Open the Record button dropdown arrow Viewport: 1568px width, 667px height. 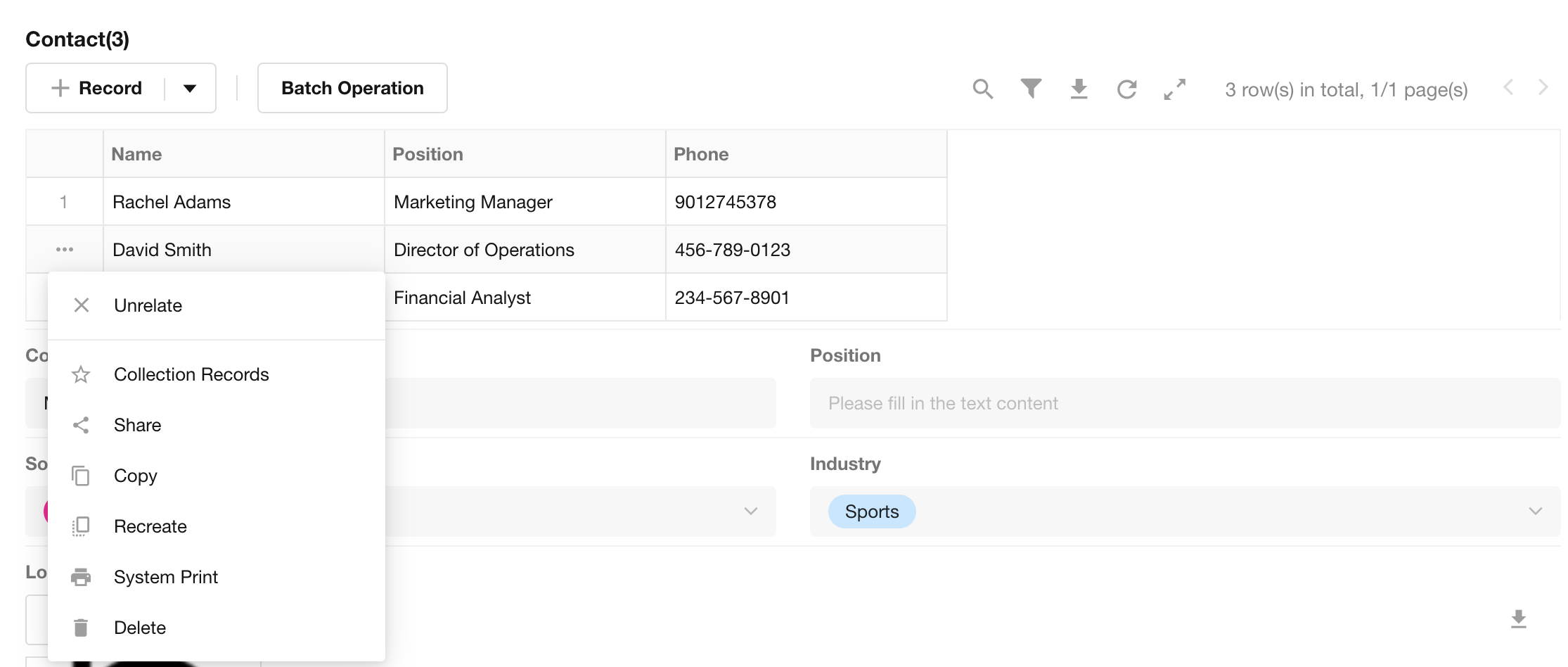point(190,89)
